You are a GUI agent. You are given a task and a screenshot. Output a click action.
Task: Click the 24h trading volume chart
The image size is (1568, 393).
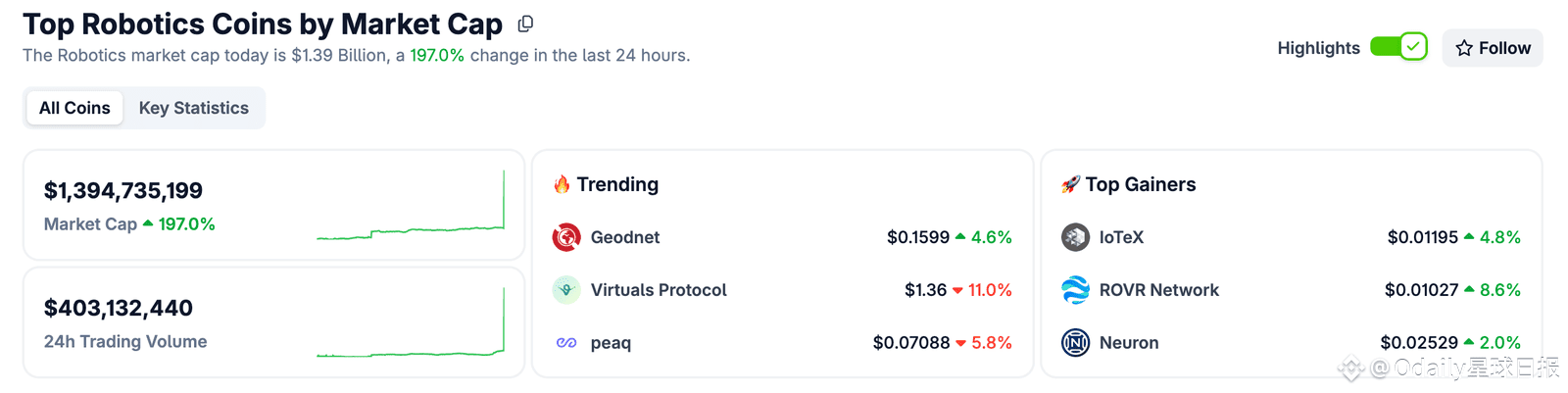[x=411, y=325]
